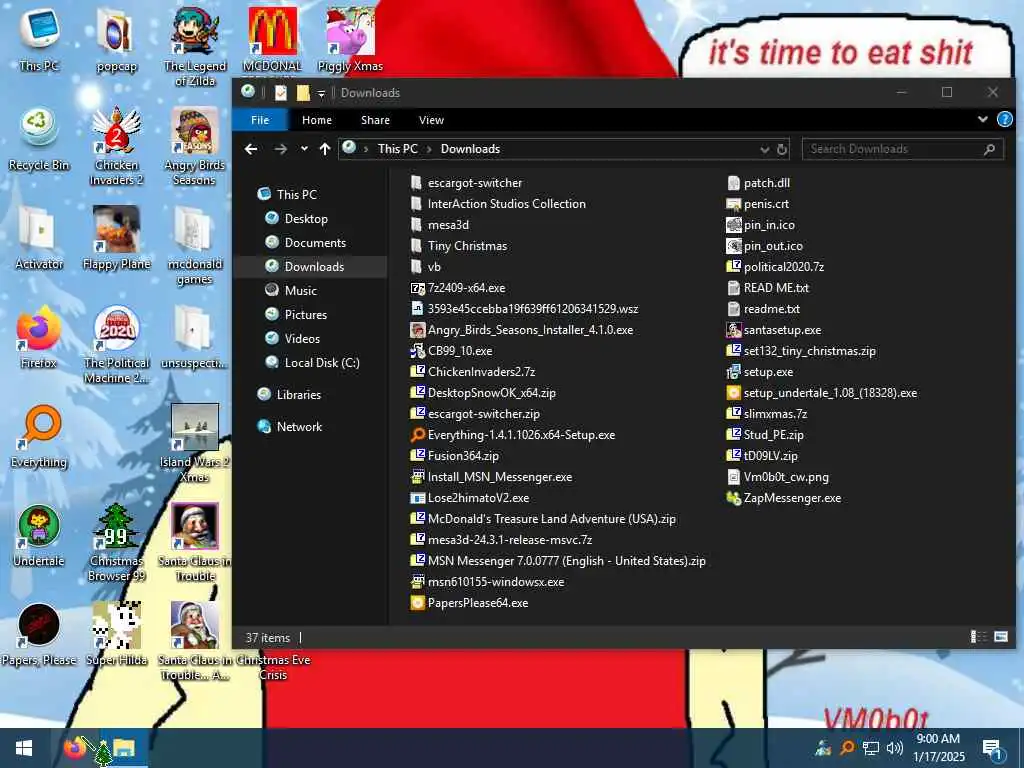Viewport: 1024px width, 768px height.
Task: Select Pictures in the navigation pane
Action: click(x=306, y=315)
